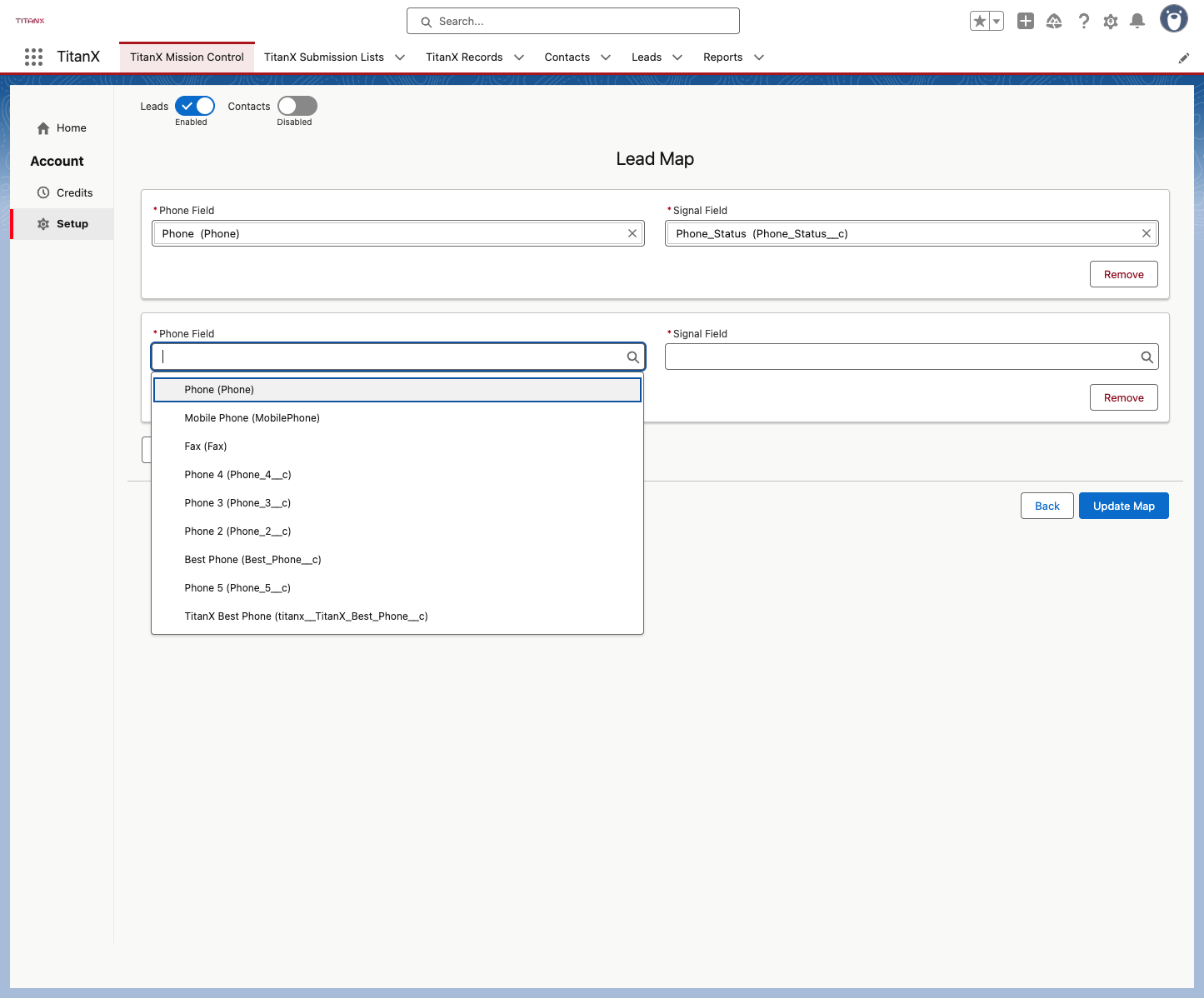Viewport: 1204px width, 998px height.
Task: Click the edit navigation pencil icon
Action: (x=1183, y=58)
